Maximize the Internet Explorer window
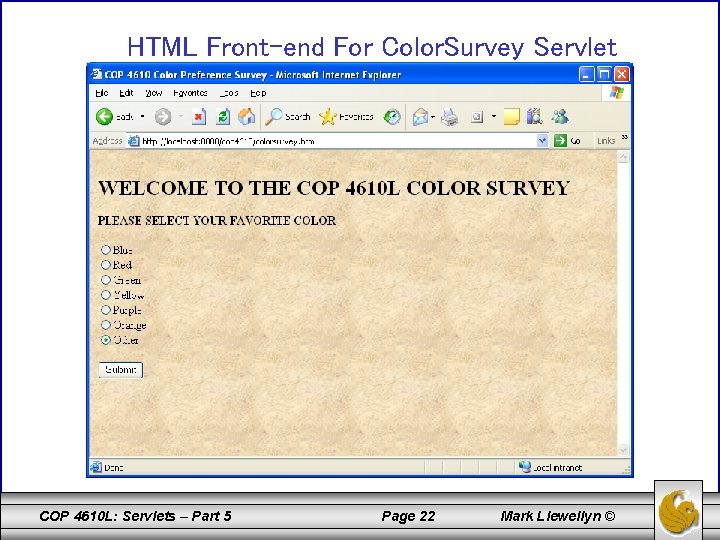 click(604, 74)
